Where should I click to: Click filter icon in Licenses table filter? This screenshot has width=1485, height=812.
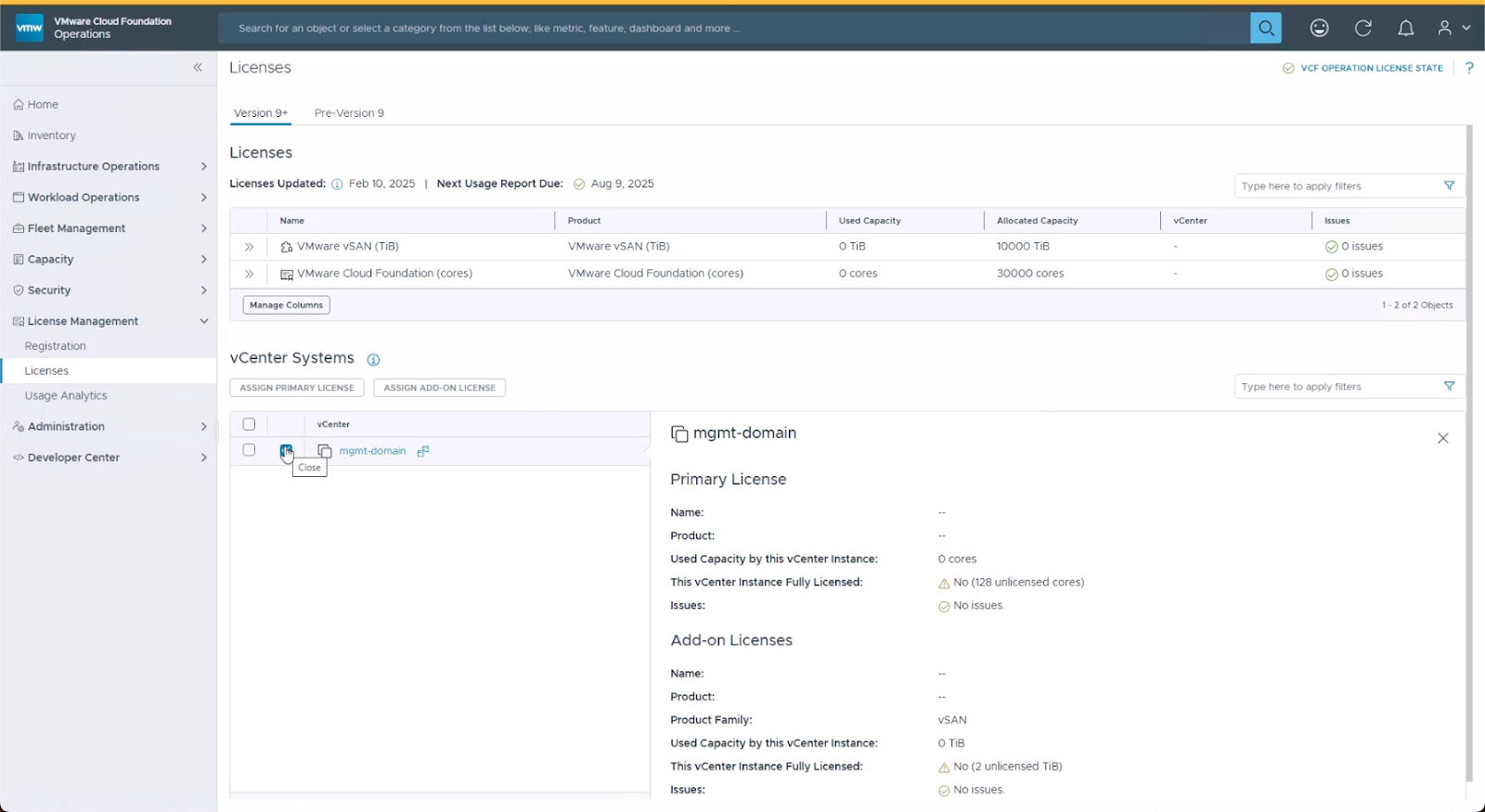(1449, 186)
